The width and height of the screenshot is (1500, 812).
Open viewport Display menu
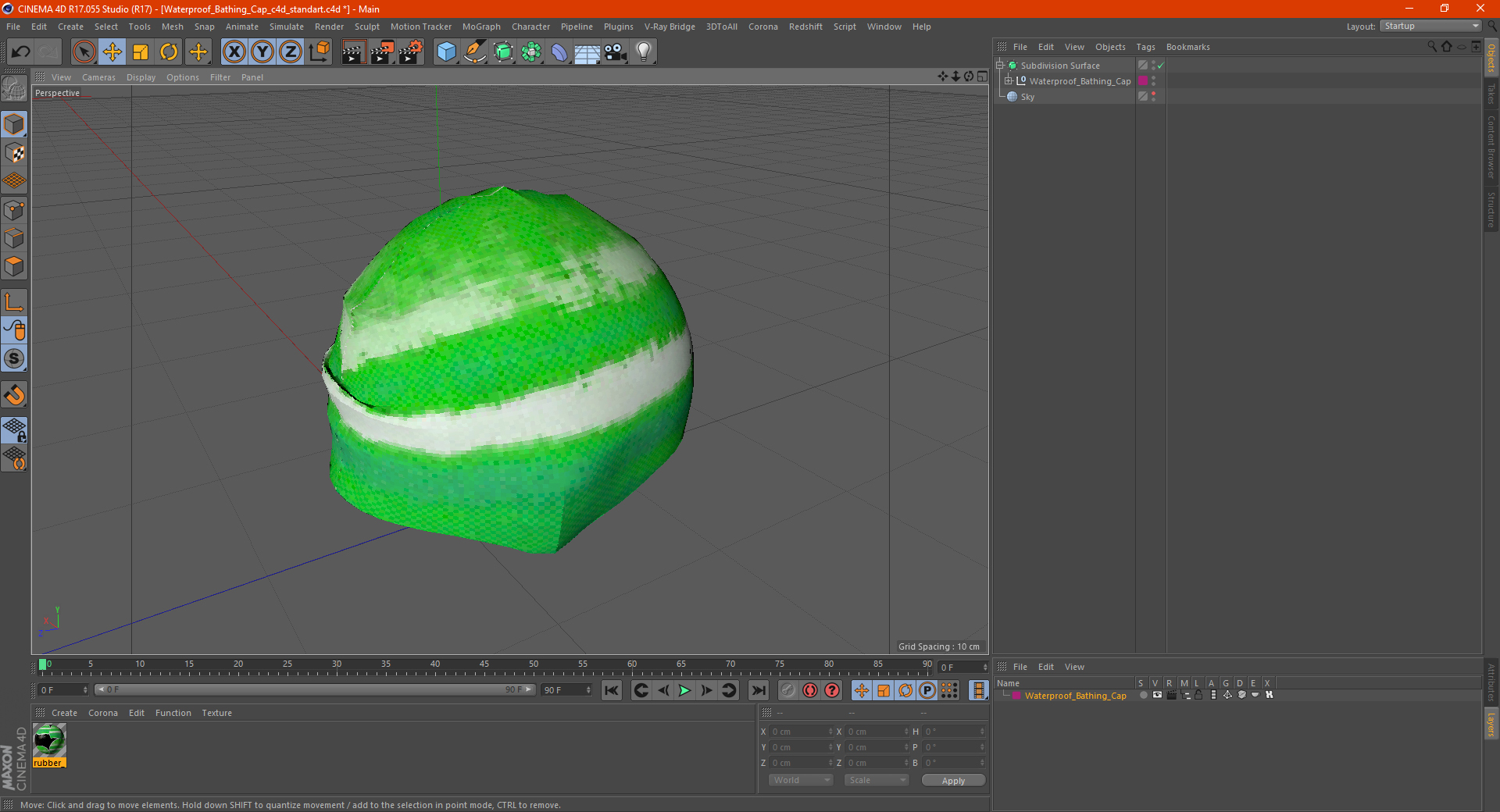click(x=141, y=77)
